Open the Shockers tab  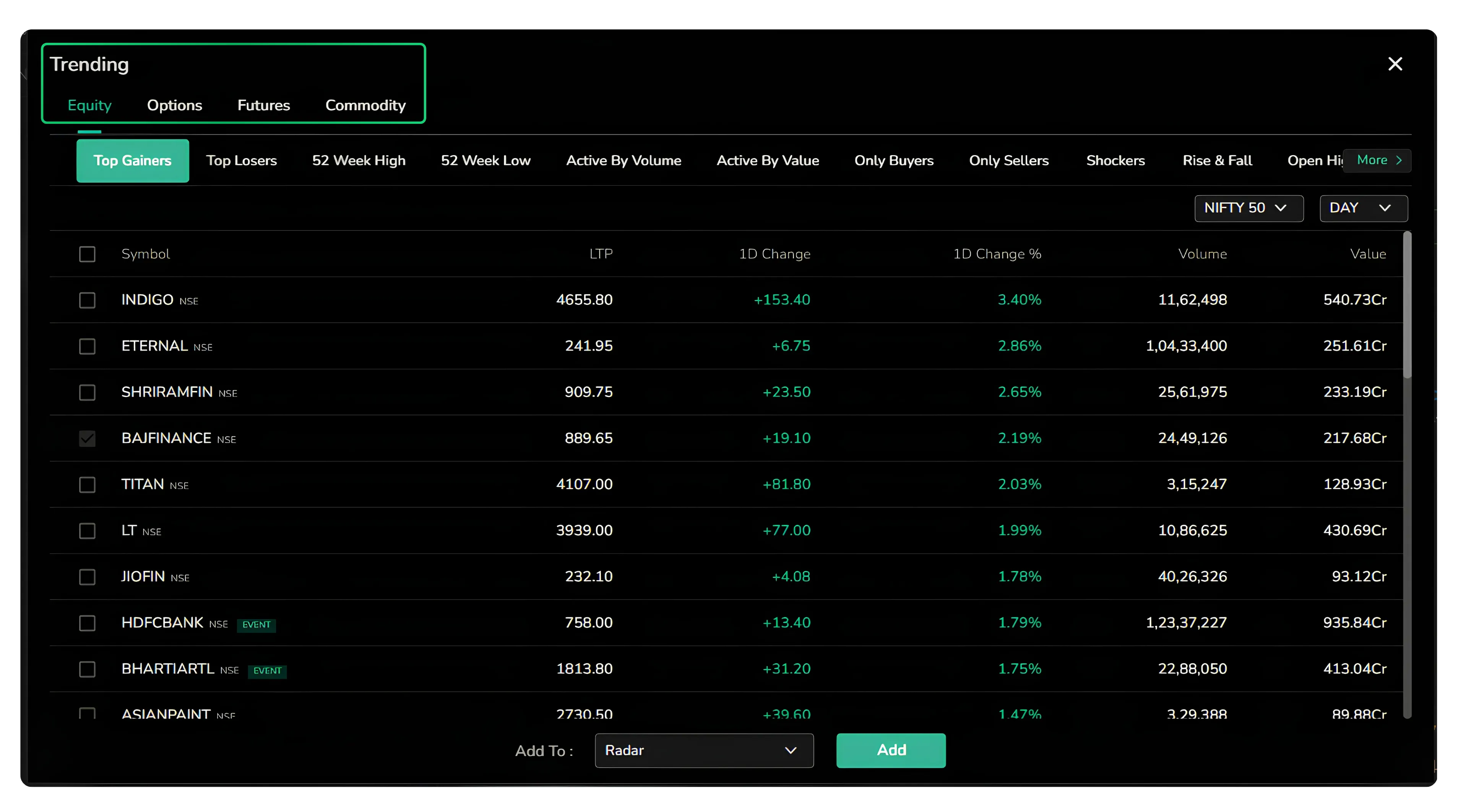point(1116,161)
